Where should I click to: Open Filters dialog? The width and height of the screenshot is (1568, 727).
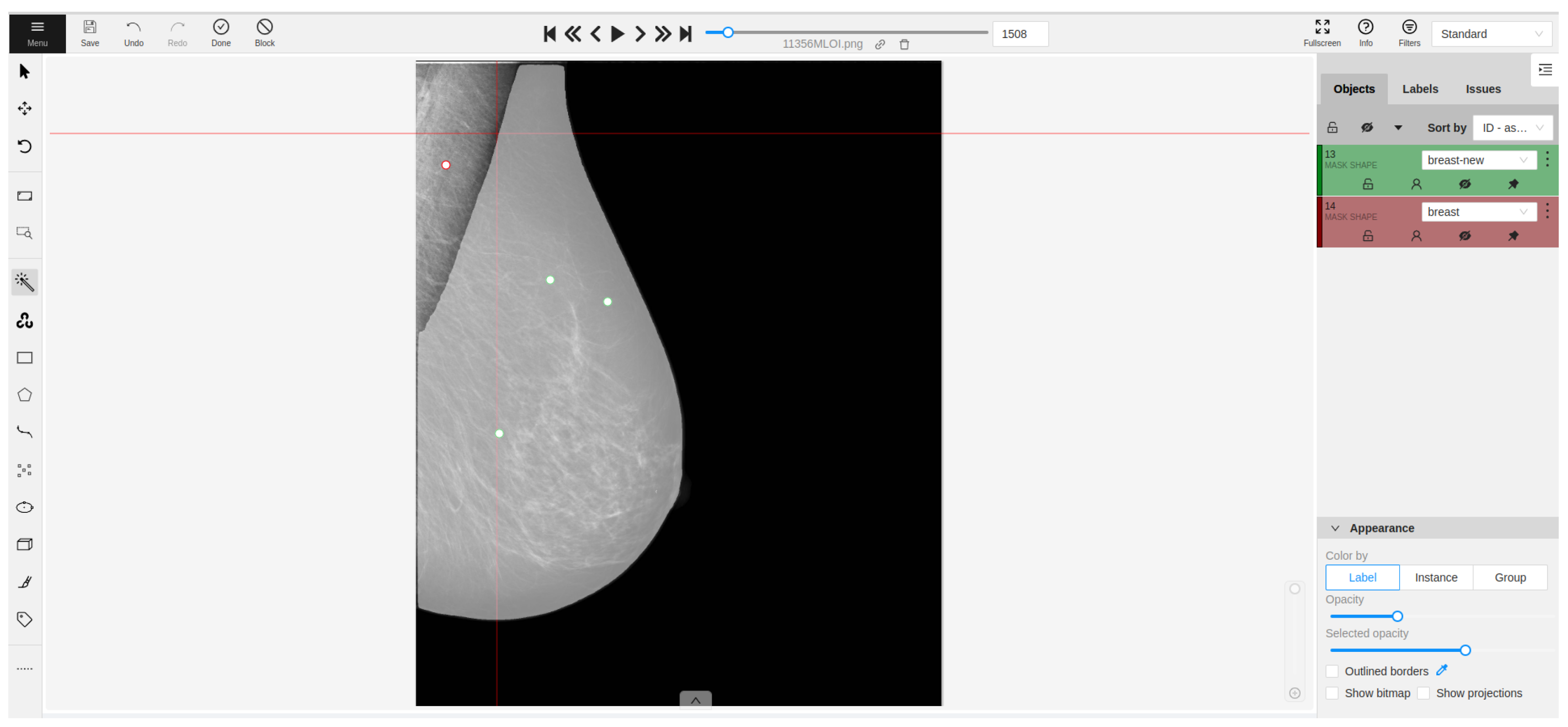(x=1409, y=34)
